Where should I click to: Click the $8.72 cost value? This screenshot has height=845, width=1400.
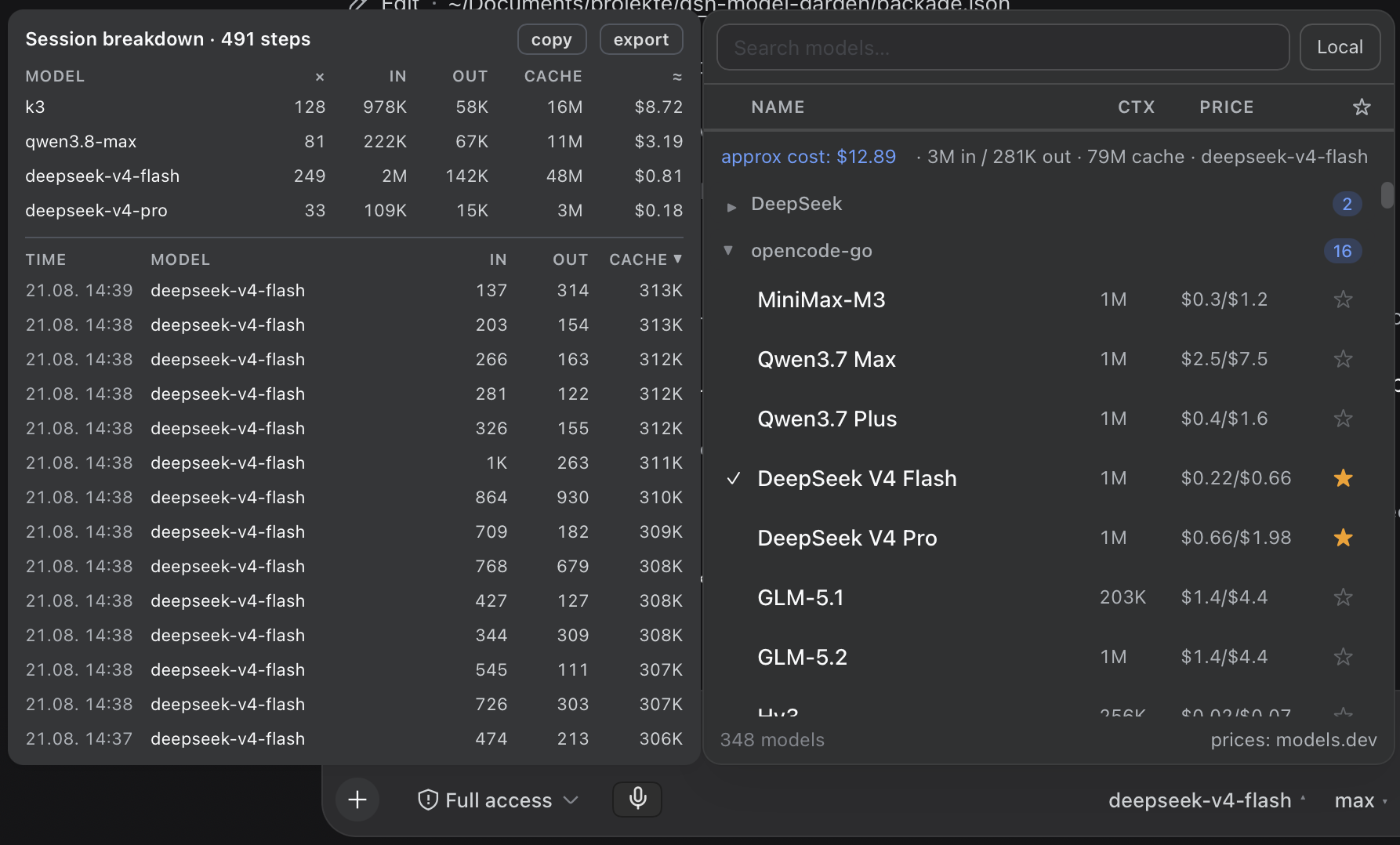coord(658,107)
